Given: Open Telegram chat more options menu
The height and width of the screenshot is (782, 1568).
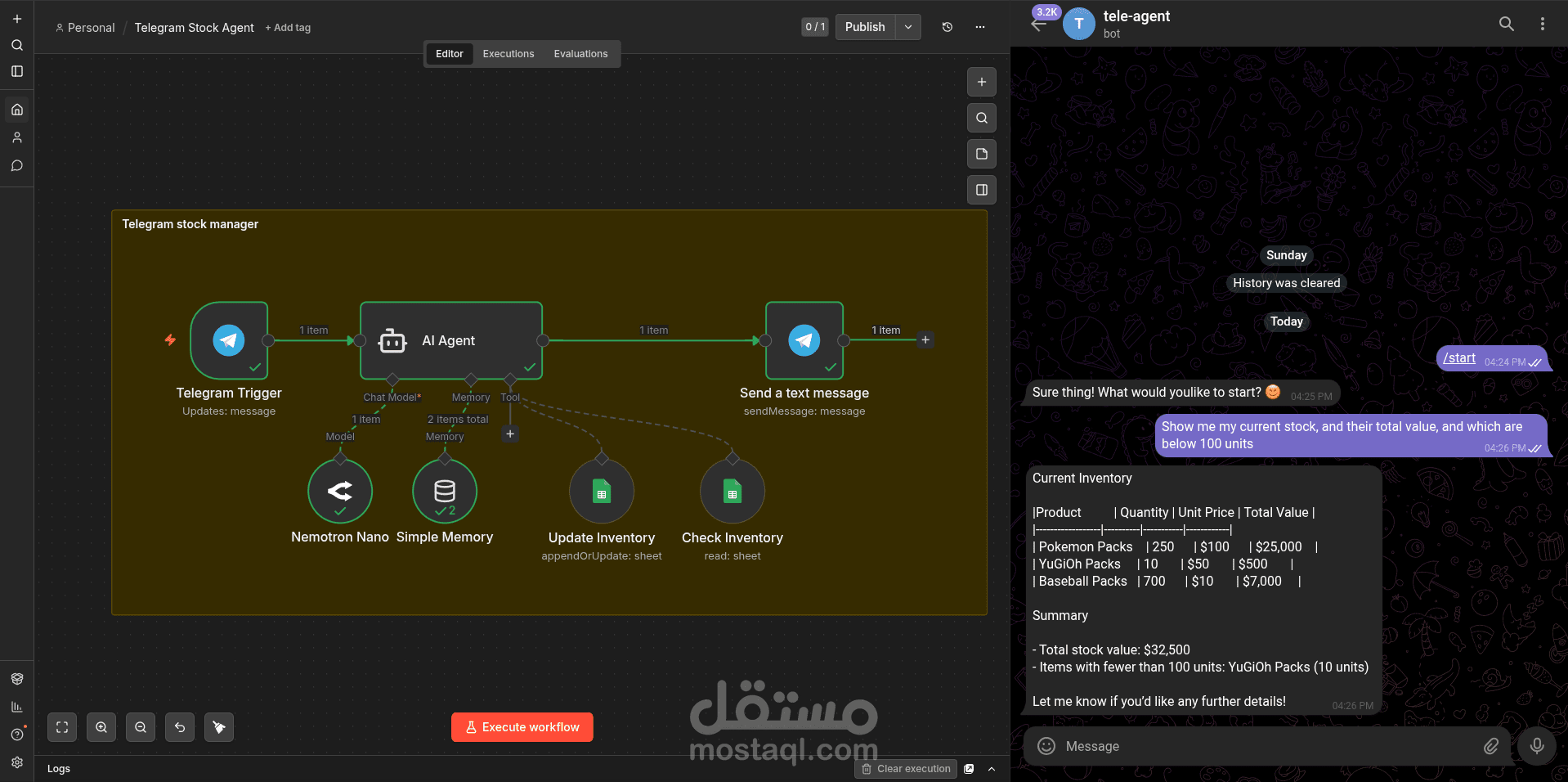Looking at the screenshot, I should (x=1543, y=24).
